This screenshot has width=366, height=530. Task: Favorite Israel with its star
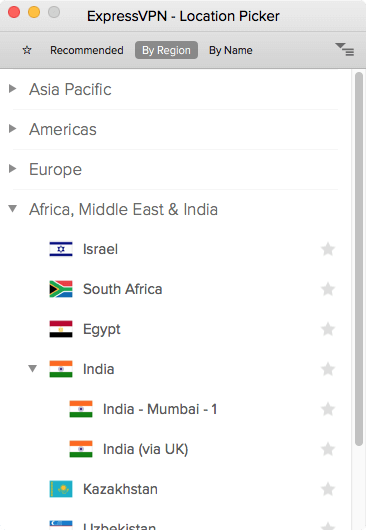tap(328, 249)
